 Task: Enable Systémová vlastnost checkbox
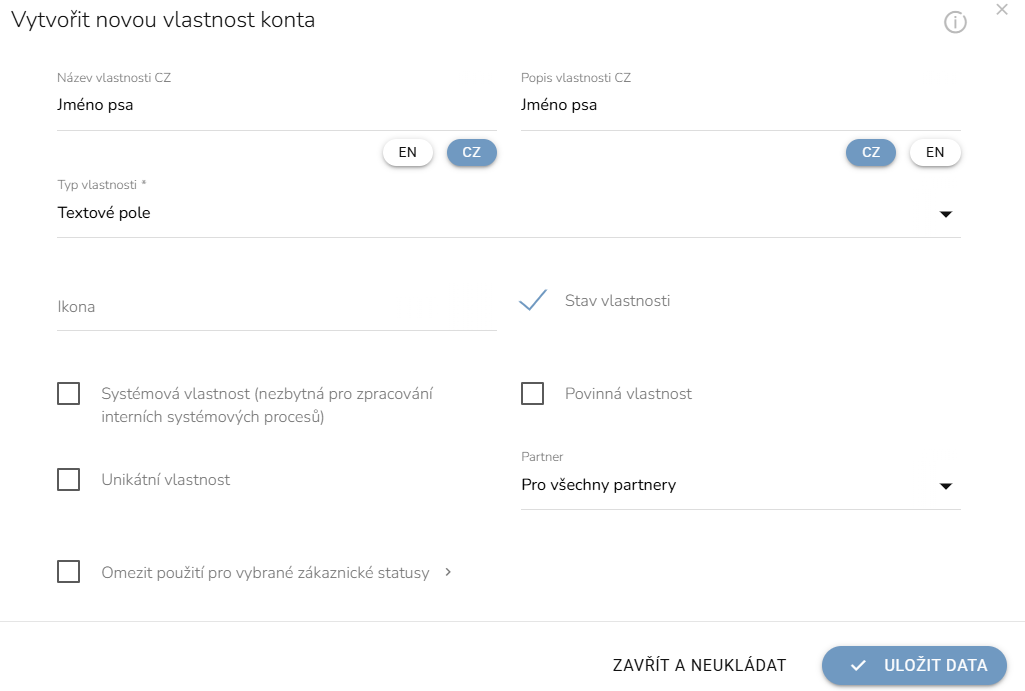tap(69, 394)
